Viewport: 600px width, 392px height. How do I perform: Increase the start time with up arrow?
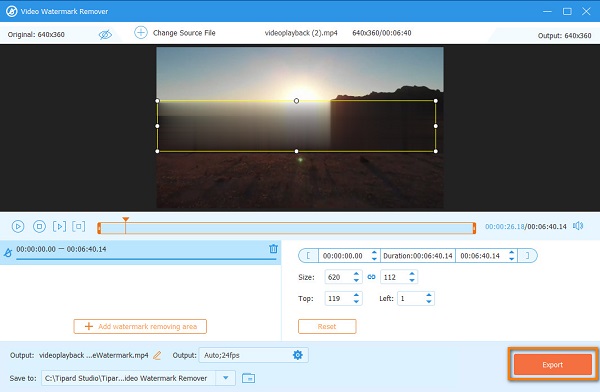374,253
